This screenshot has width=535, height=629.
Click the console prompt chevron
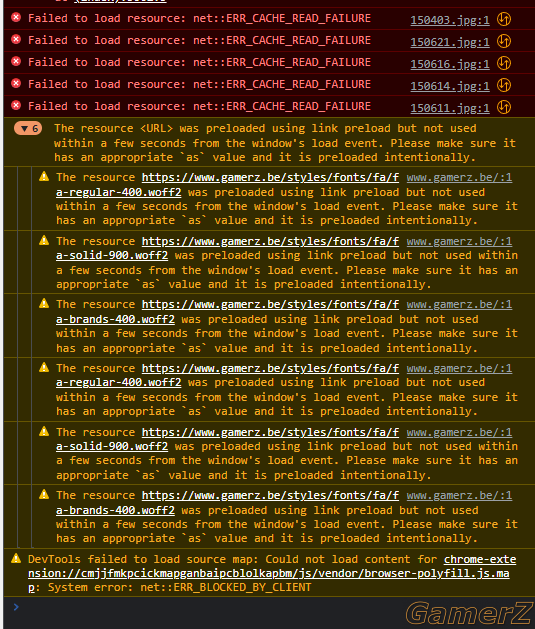[16, 607]
